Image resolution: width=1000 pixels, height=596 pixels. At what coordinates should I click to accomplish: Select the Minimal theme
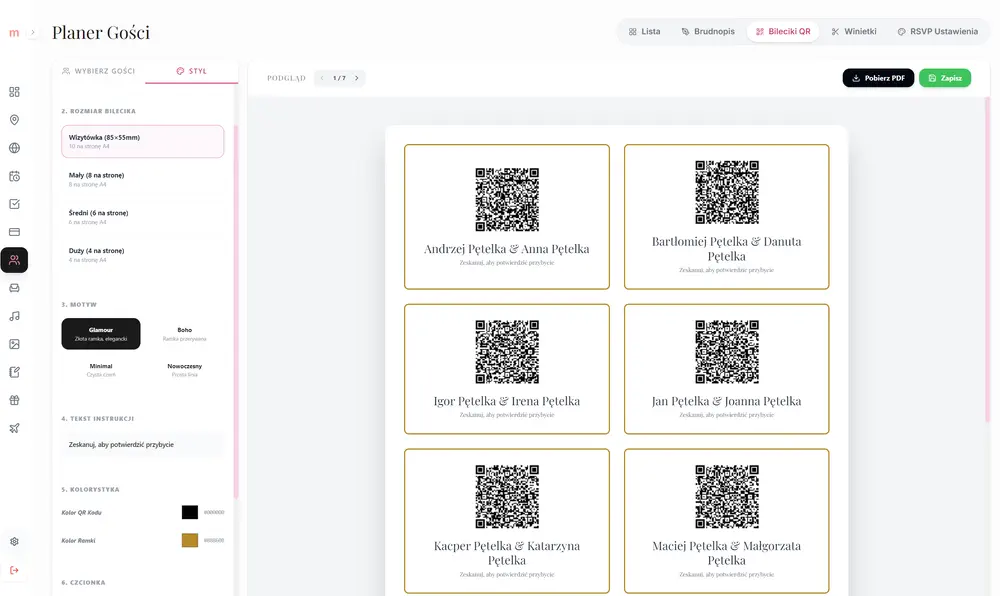pyautogui.click(x=101, y=370)
